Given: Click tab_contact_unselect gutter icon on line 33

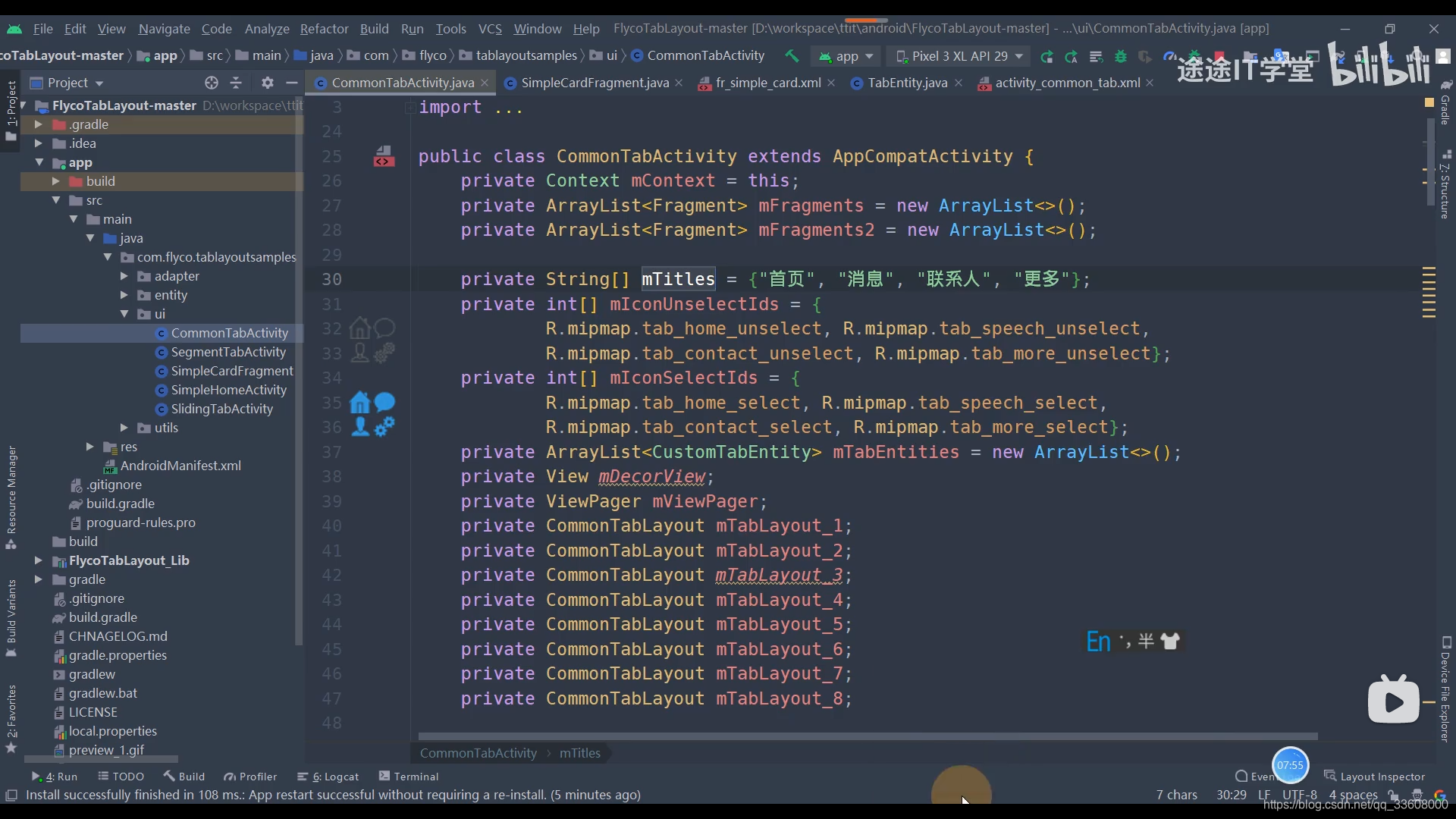Looking at the screenshot, I should pos(360,353).
